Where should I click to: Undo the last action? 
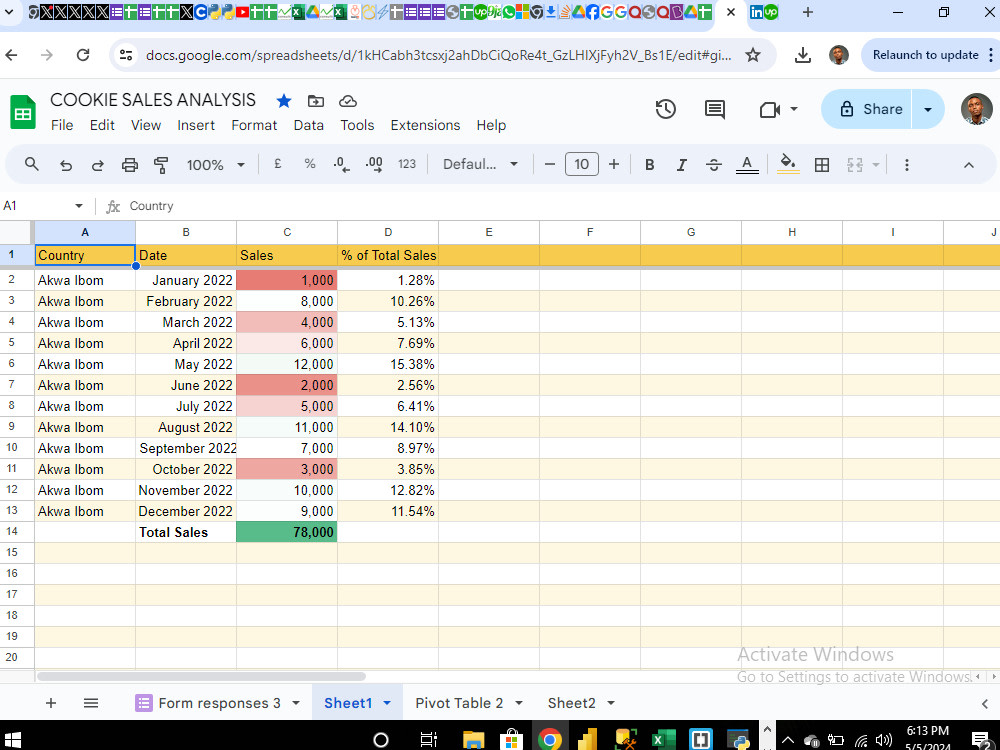pos(66,165)
